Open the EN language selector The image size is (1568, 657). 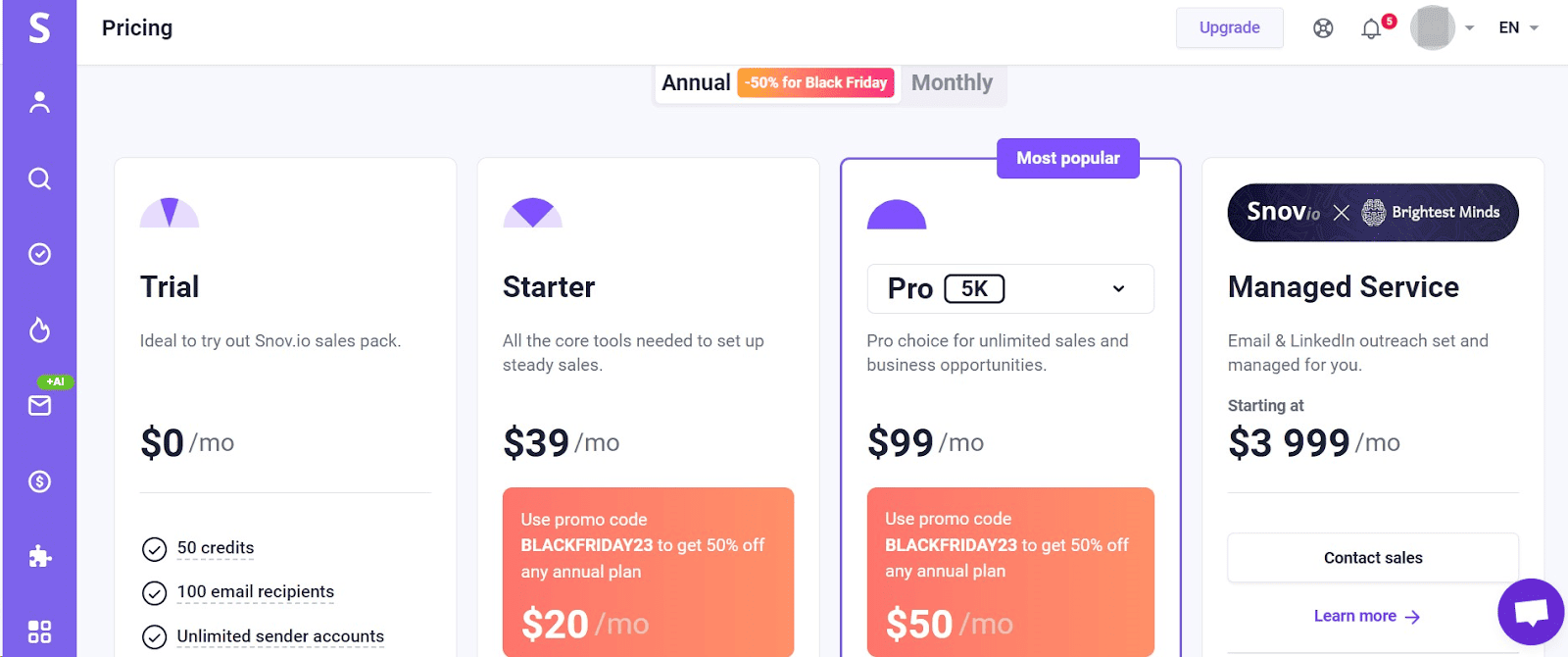[1516, 27]
